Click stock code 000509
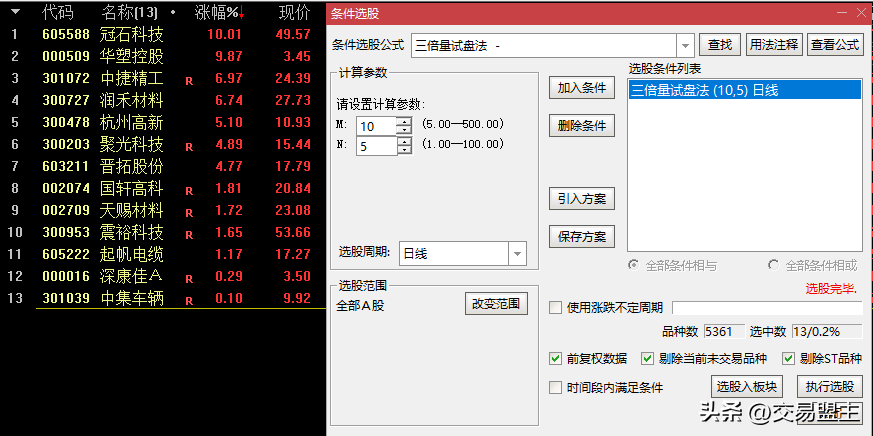 point(66,56)
